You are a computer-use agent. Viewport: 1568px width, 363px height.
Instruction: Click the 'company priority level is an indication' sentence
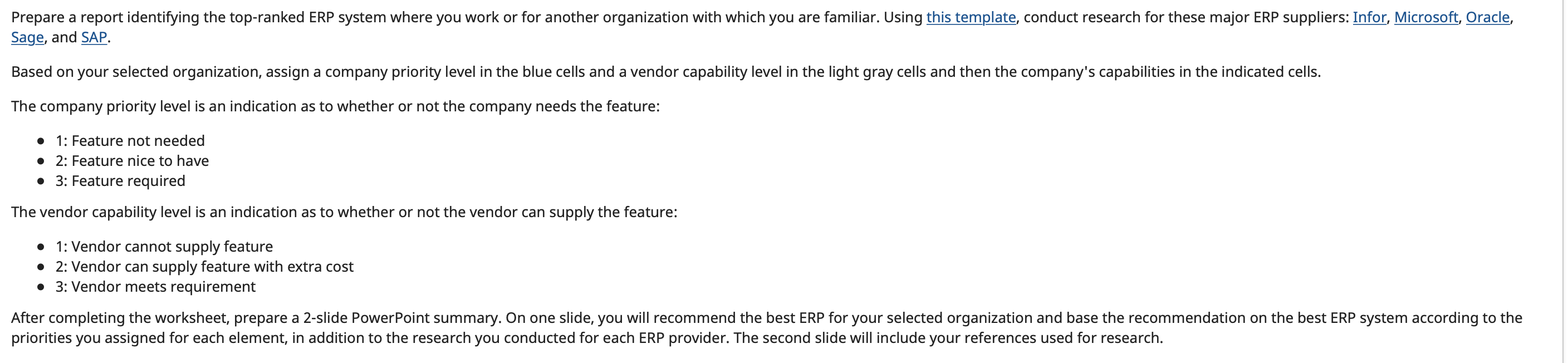point(335,106)
